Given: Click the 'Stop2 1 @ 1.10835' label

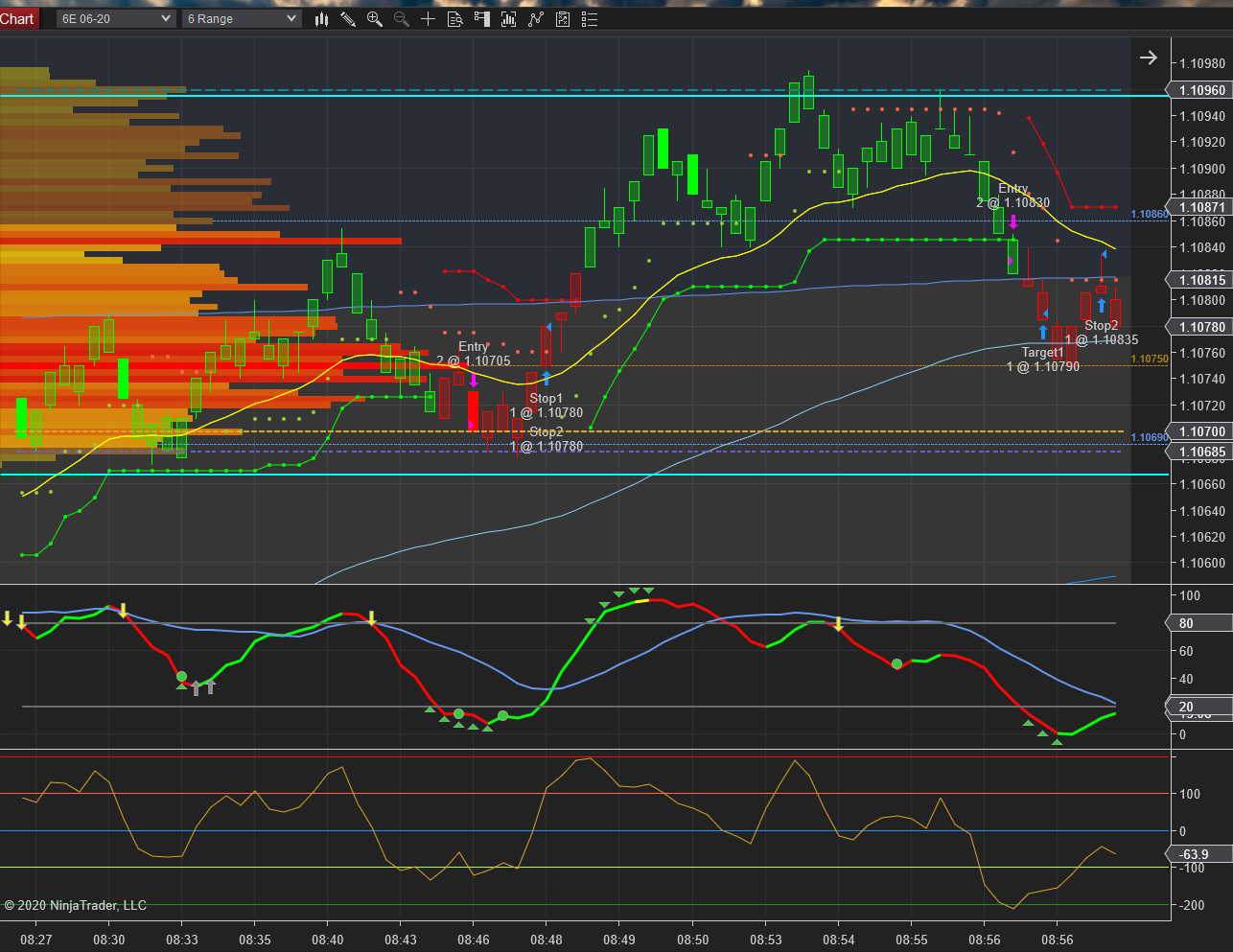Looking at the screenshot, I should (x=1102, y=333).
